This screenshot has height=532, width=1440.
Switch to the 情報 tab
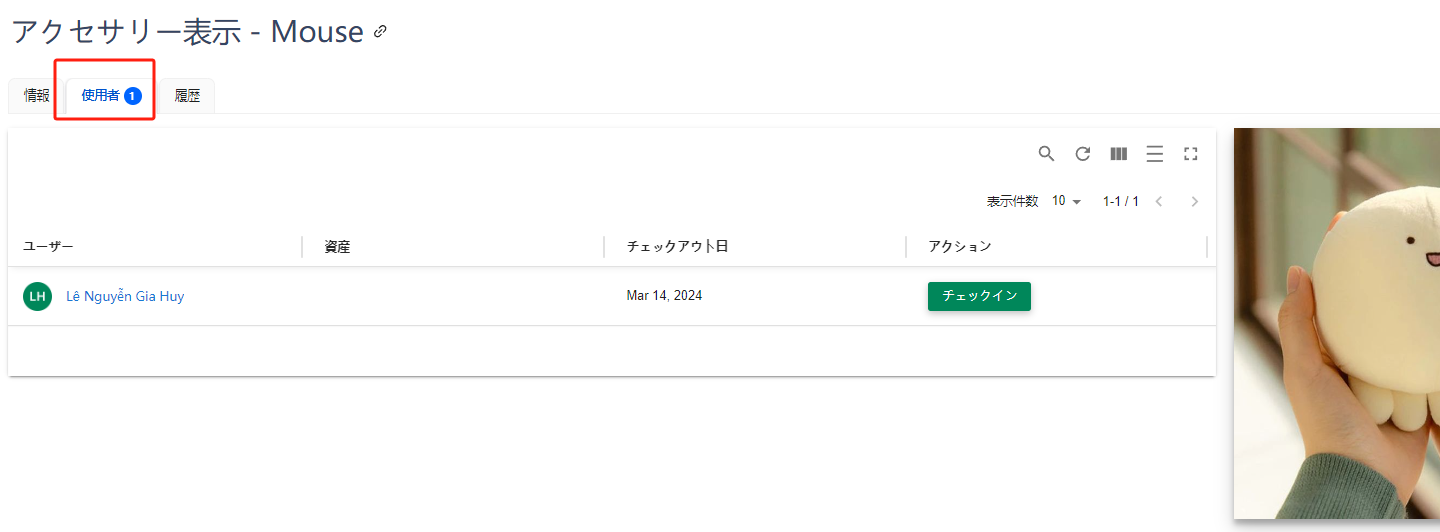click(x=37, y=96)
